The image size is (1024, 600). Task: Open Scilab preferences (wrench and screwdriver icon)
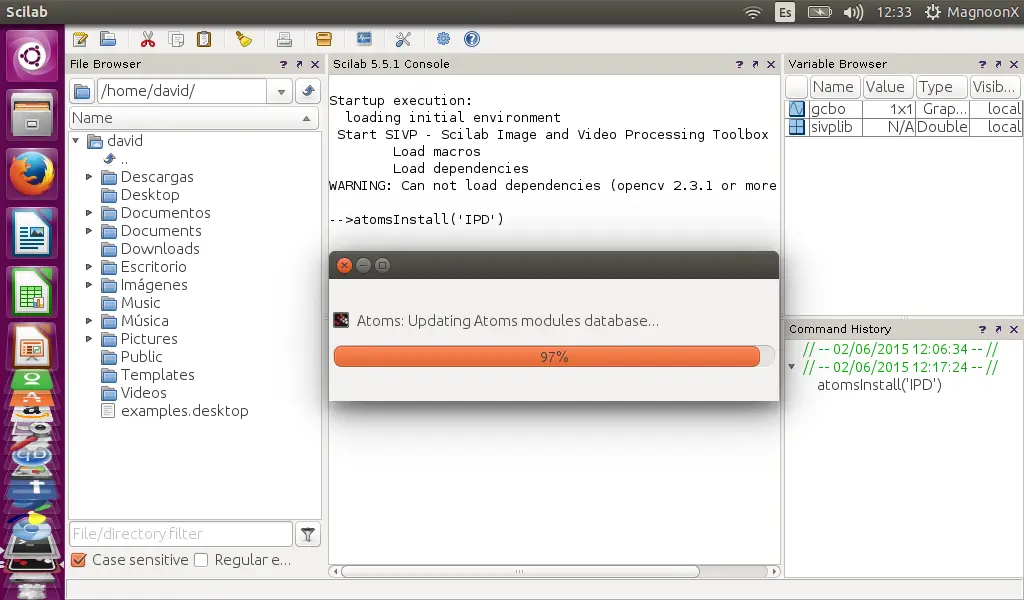(x=403, y=39)
